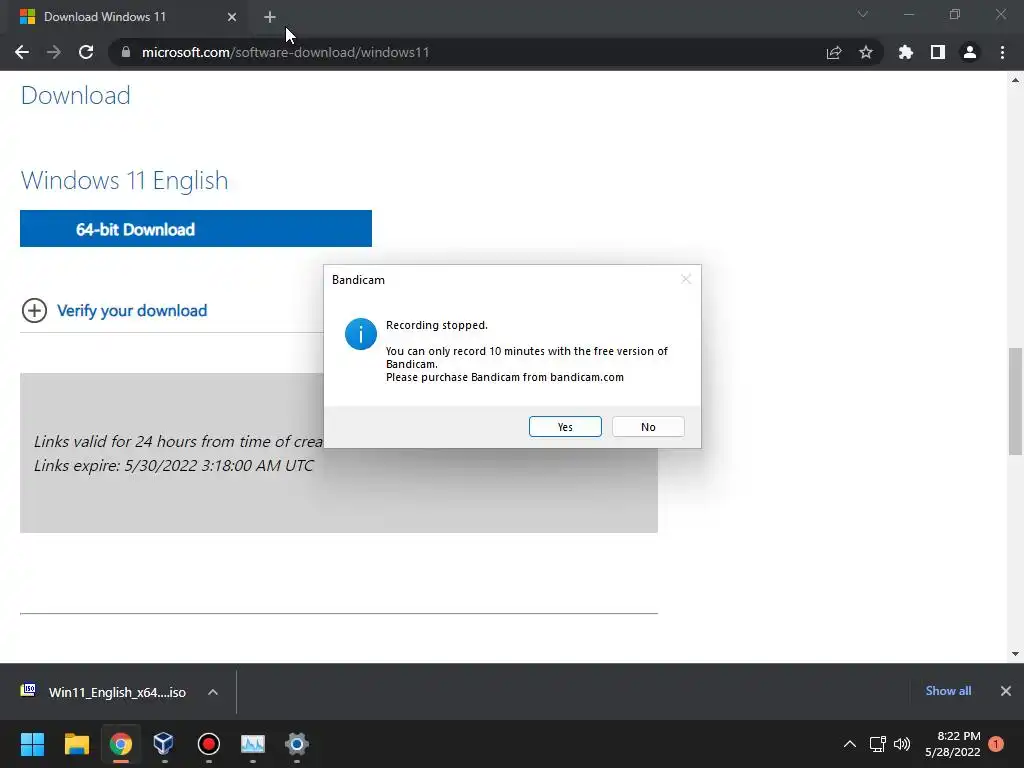Open the Win11_English_x64 iso download item
The width and height of the screenshot is (1024, 768).
tap(118, 692)
